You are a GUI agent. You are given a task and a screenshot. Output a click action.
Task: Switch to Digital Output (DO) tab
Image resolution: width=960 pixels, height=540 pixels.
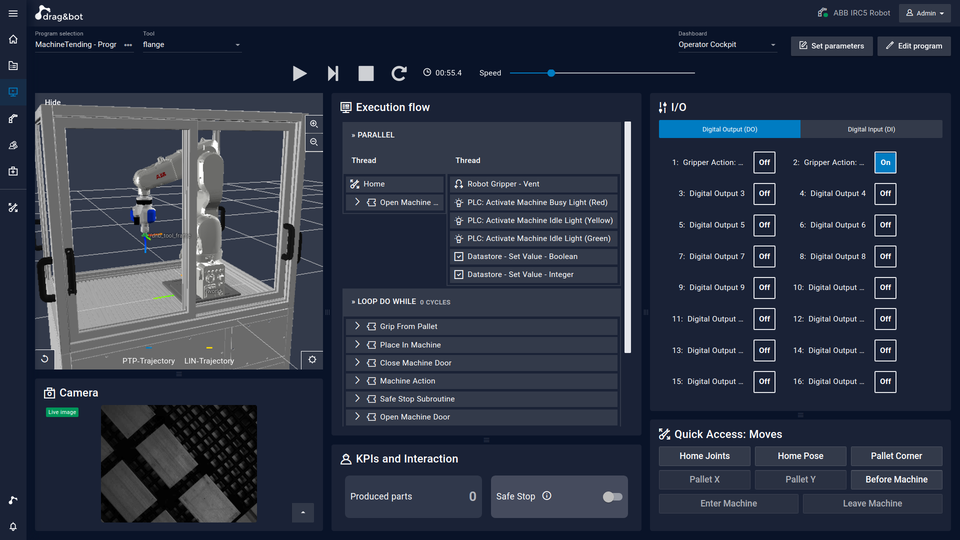click(729, 129)
